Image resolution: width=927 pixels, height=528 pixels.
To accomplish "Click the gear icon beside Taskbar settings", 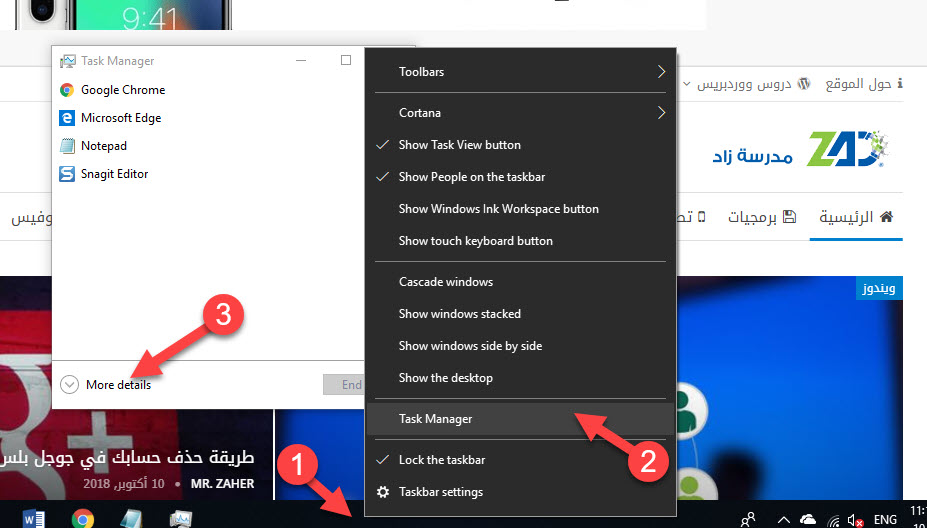I will coord(383,492).
